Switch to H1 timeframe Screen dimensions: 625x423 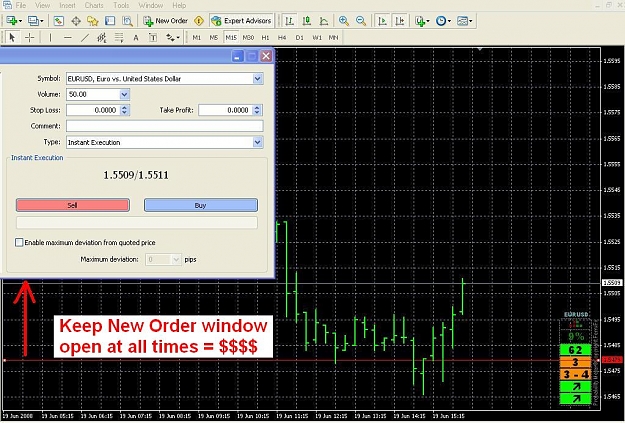[265, 37]
